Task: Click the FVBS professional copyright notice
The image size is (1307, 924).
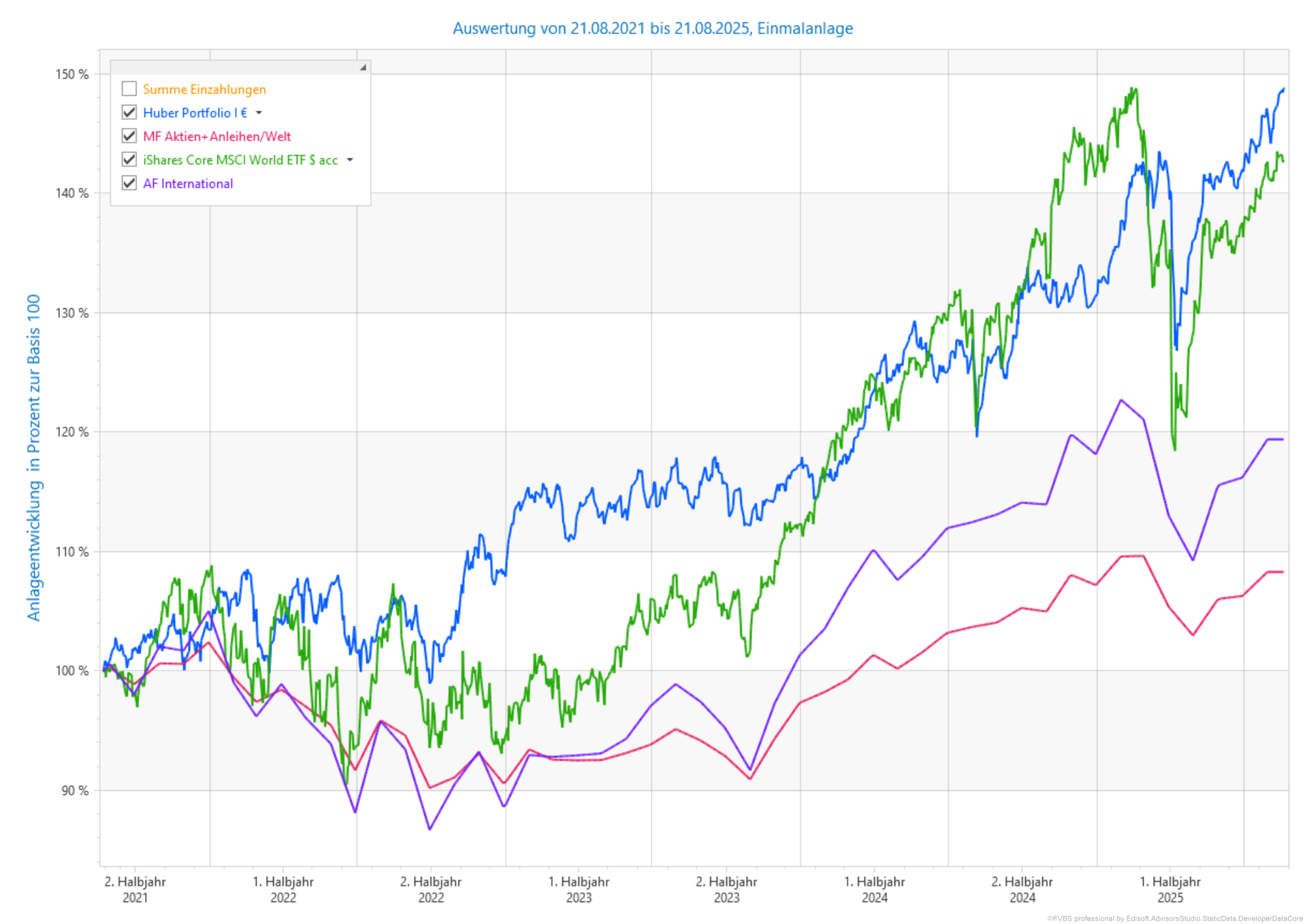Action: (1174, 919)
